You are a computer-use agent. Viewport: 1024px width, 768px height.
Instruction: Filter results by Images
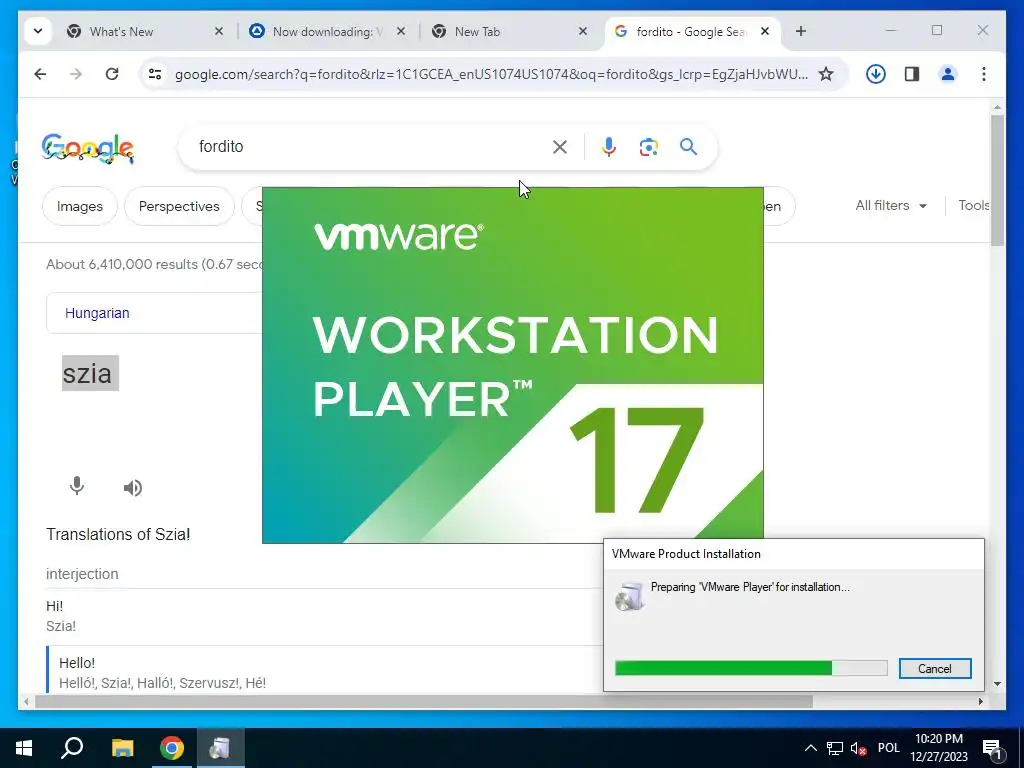[x=80, y=206]
